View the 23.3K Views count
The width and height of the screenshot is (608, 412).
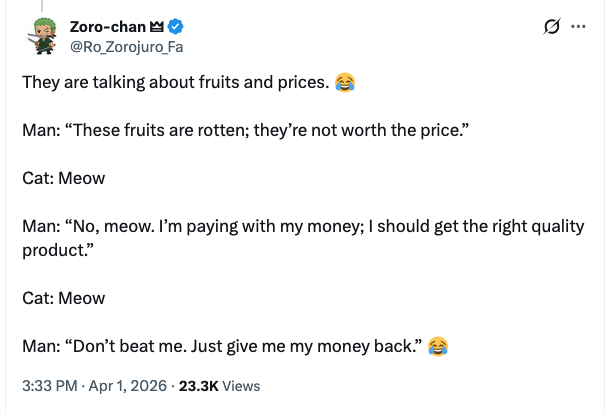coord(221,385)
